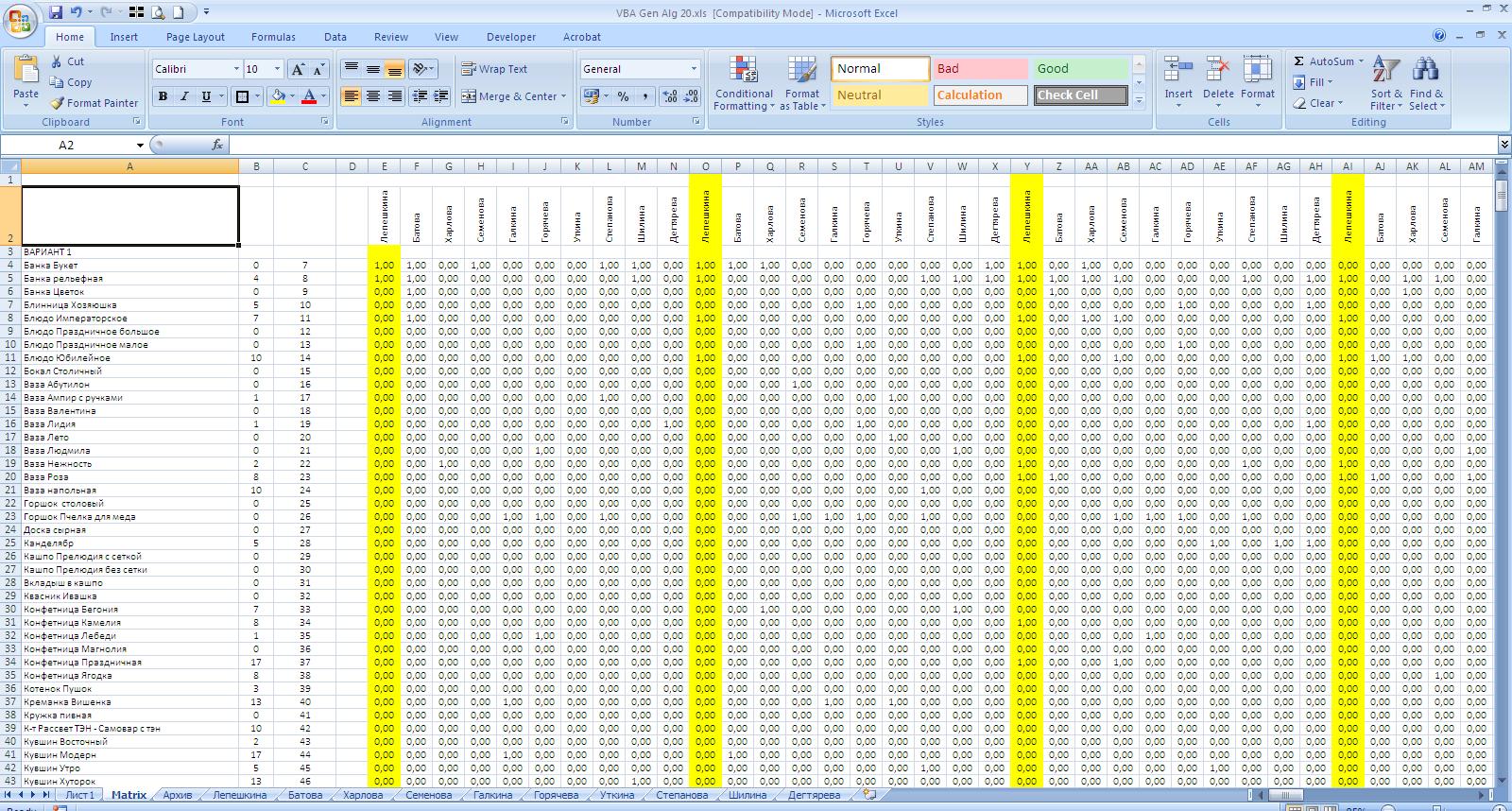Paste clipboard contents

point(26,80)
